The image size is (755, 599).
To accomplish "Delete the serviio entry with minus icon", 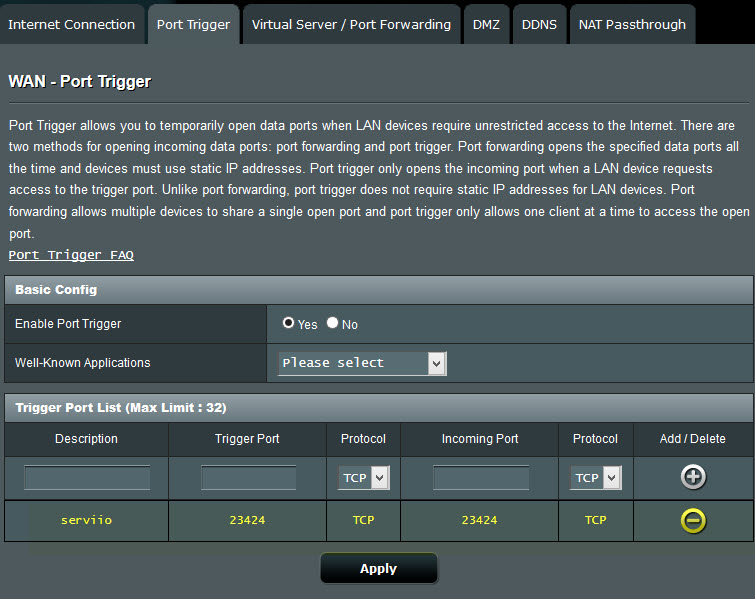I will tap(693, 520).
